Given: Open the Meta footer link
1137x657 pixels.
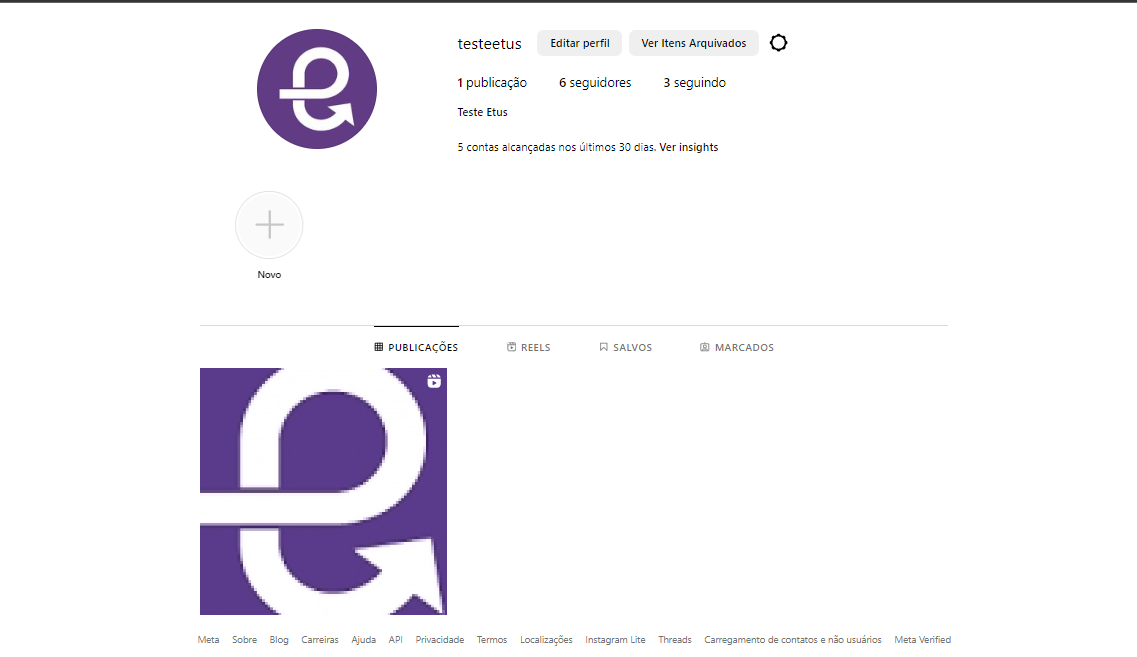Looking at the screenshot, I should [208, 640].
